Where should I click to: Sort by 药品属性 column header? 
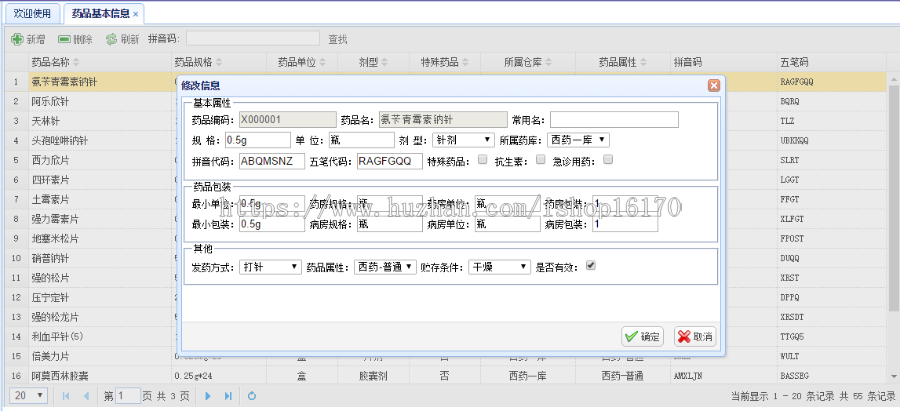(623, 62)
